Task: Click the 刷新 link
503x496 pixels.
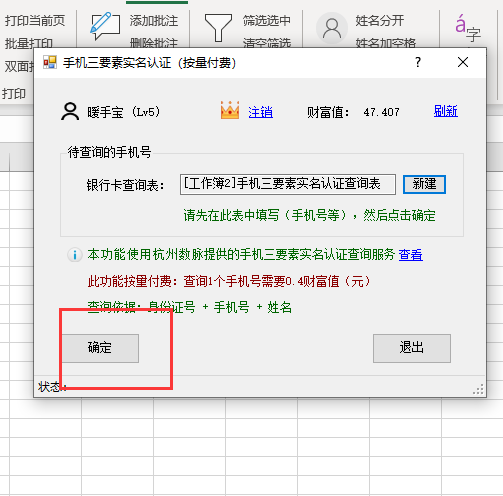Action: point(446,111)
